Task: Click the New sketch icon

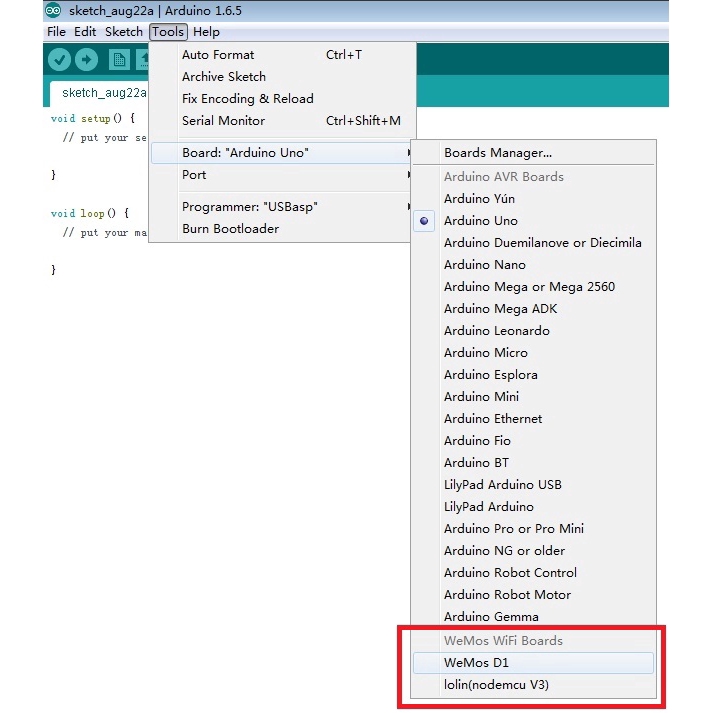Action: (x=120, y=60)
